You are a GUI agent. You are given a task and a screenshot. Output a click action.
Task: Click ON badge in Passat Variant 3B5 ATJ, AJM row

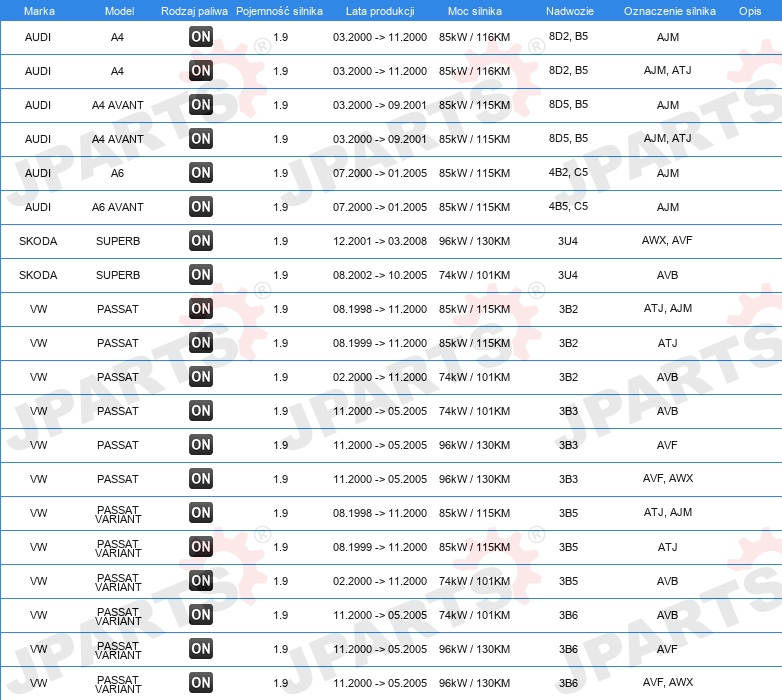(201, 513)
